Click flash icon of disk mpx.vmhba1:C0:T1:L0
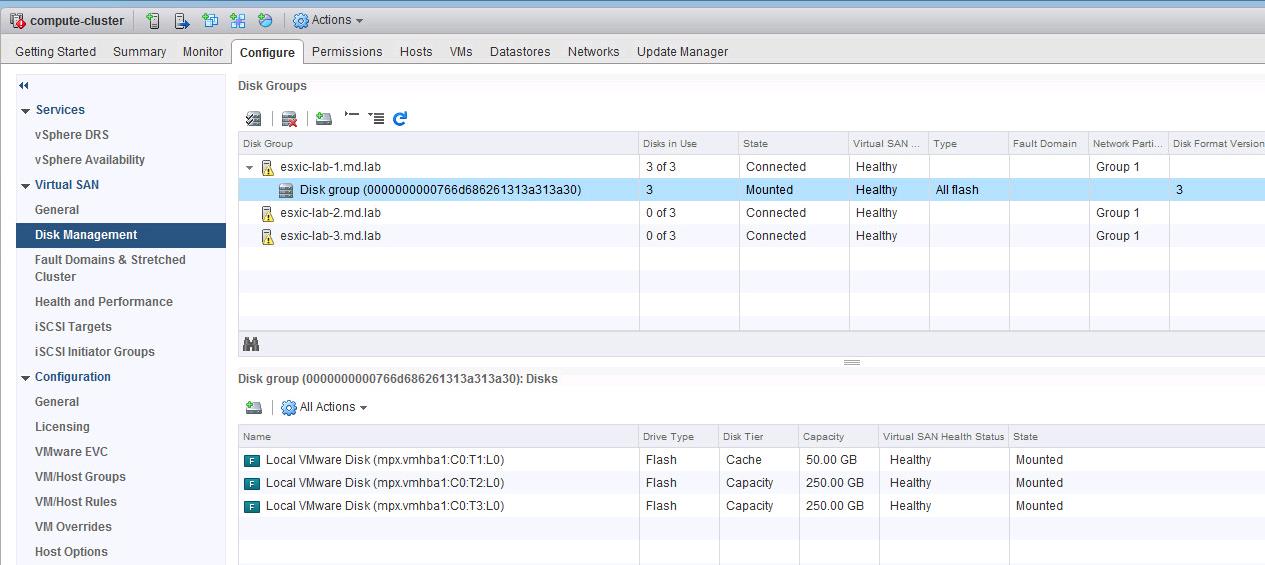Viewport: 1265px width, 565px height. (x=252, y=460)
